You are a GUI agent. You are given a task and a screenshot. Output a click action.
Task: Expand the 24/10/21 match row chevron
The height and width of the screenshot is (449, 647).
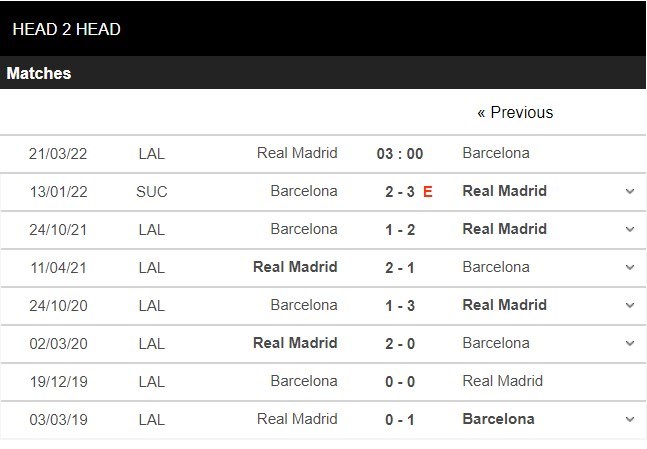(x=630, y=229)
